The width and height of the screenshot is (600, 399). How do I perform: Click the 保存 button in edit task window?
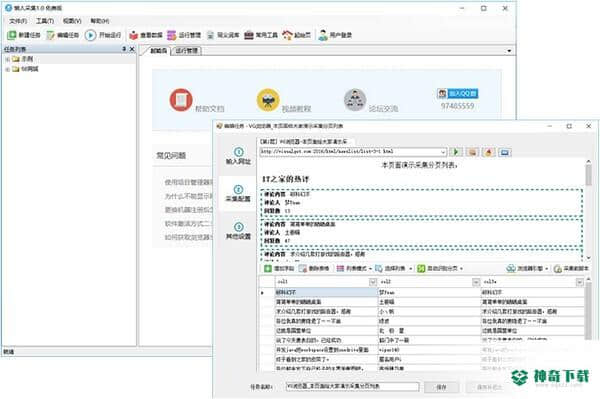[441, 387]
